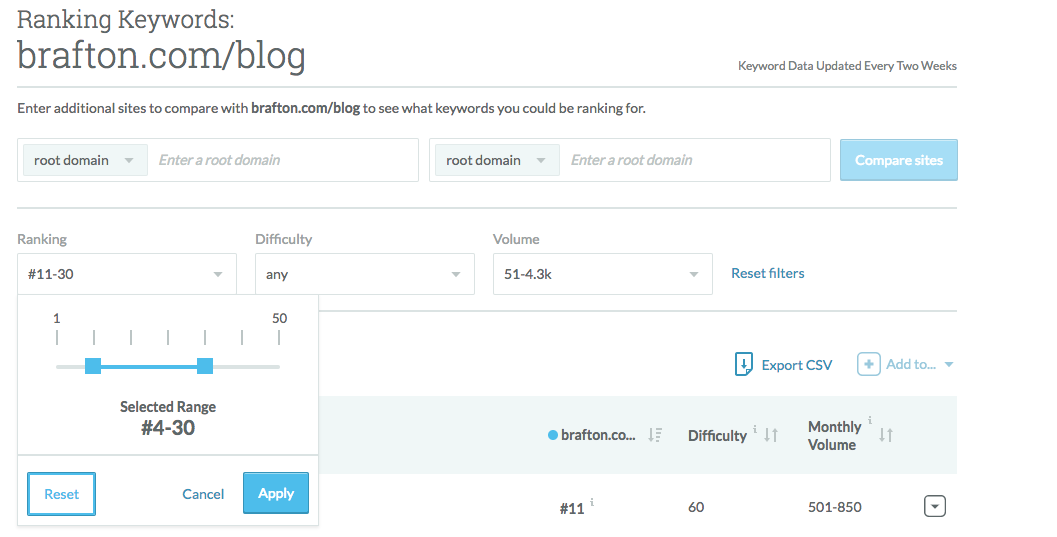Click Cancel in the range popup
1057x537 pixels.
click(203, 494)
